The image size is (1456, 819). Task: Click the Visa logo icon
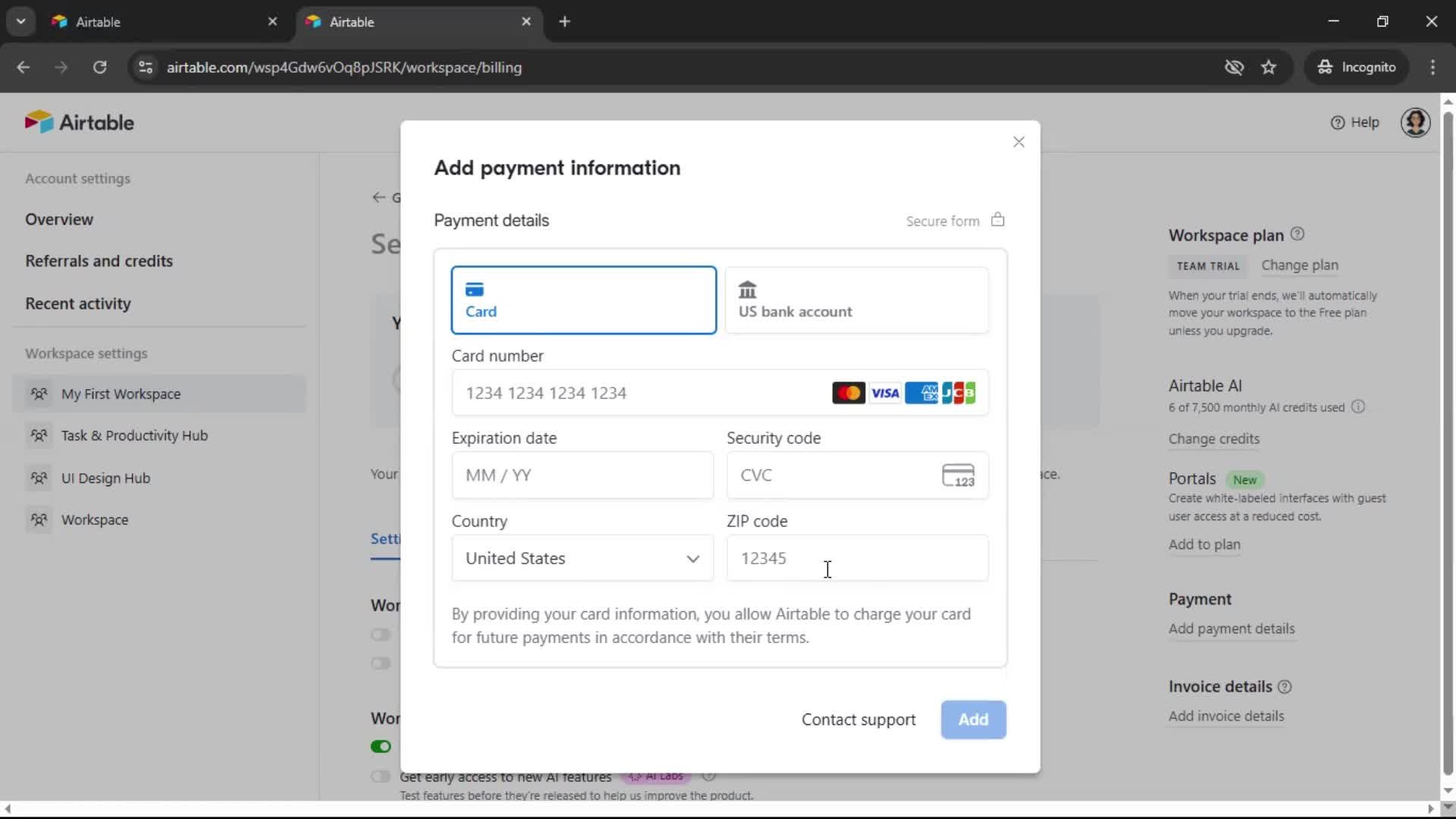pyautogui.click(x=885, y=393)
